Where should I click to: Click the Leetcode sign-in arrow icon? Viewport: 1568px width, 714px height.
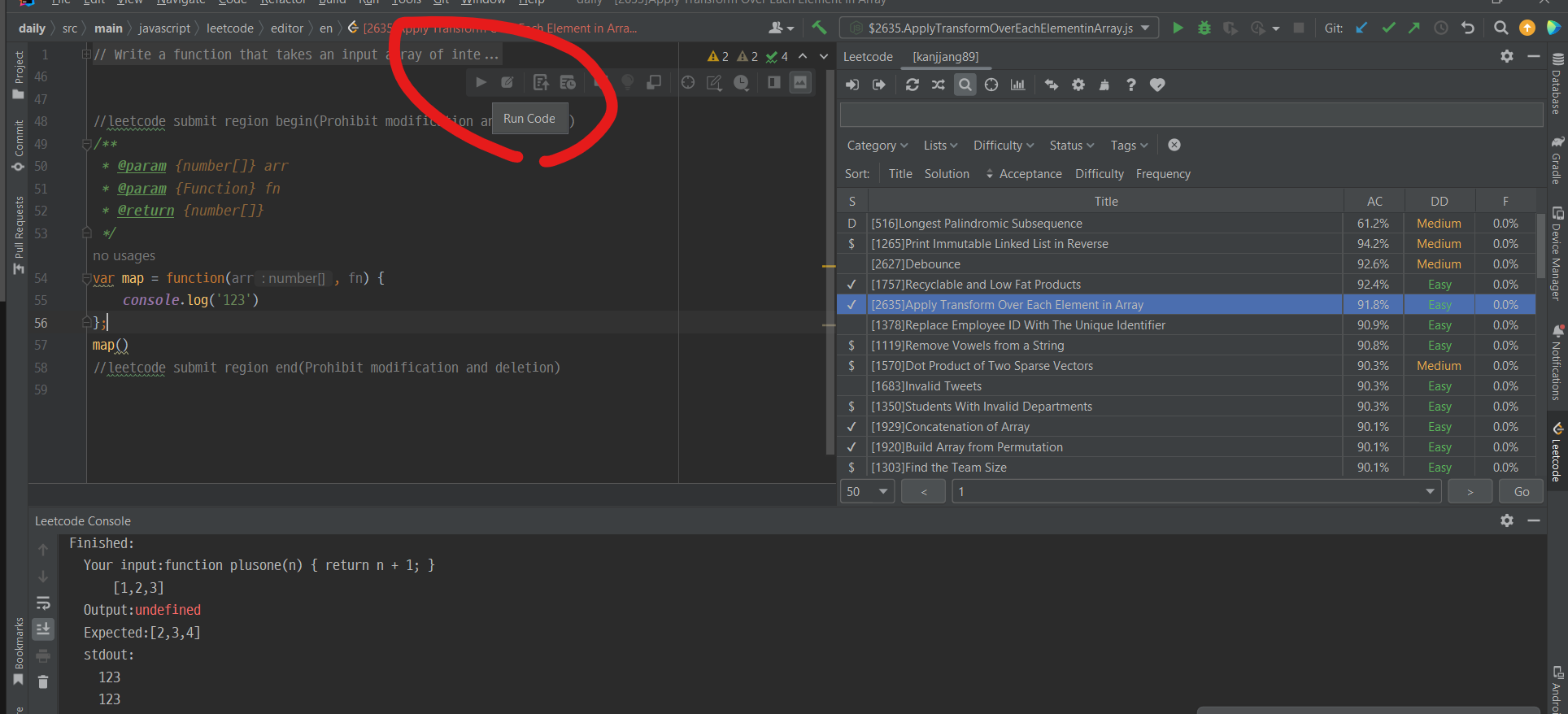852,85
